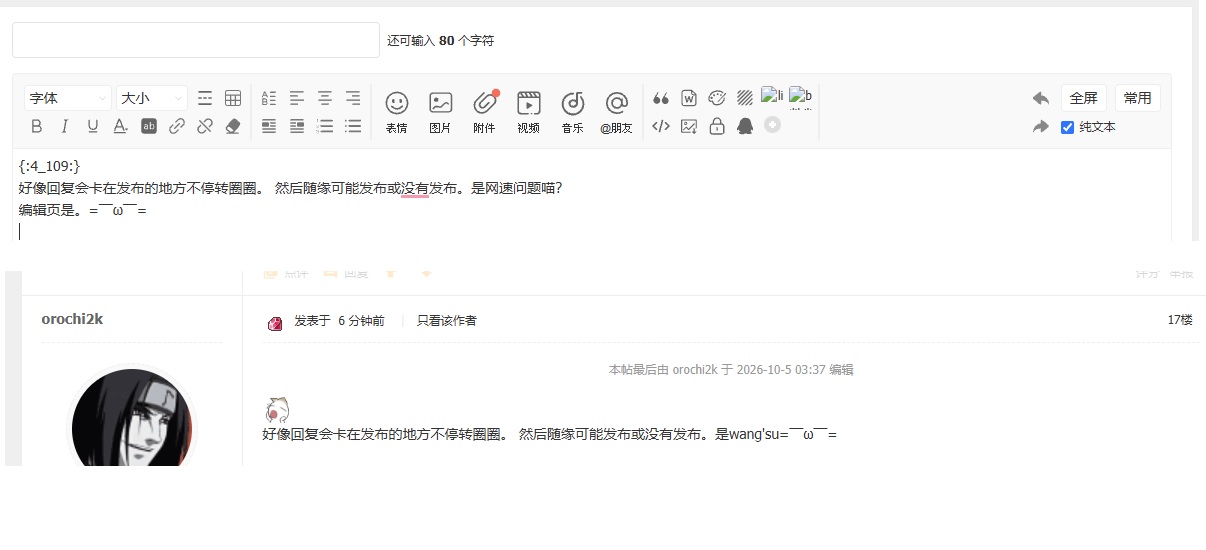Insert a video via 视频
Viewport: 1206px width, 550px height.
click(529, 112)
